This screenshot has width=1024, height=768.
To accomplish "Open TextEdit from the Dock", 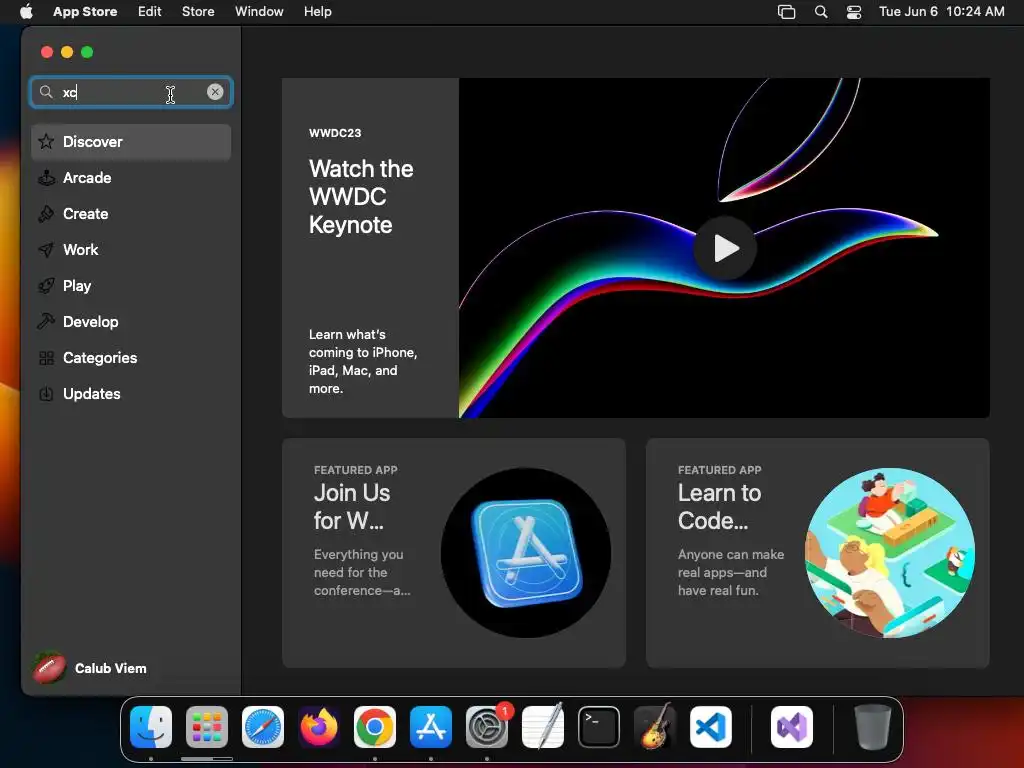I will [543, 726].
